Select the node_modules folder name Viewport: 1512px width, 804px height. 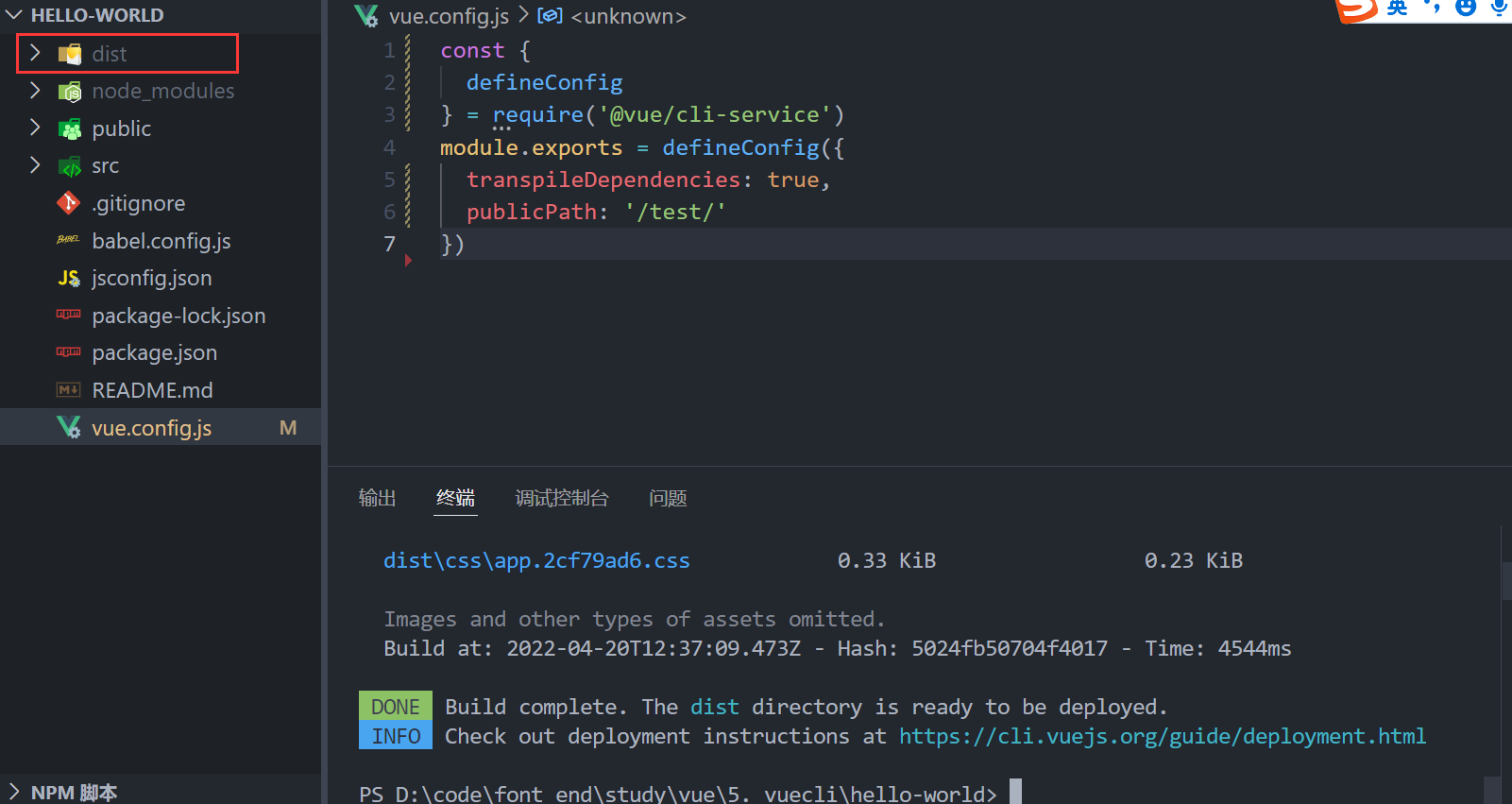point(163,91)
